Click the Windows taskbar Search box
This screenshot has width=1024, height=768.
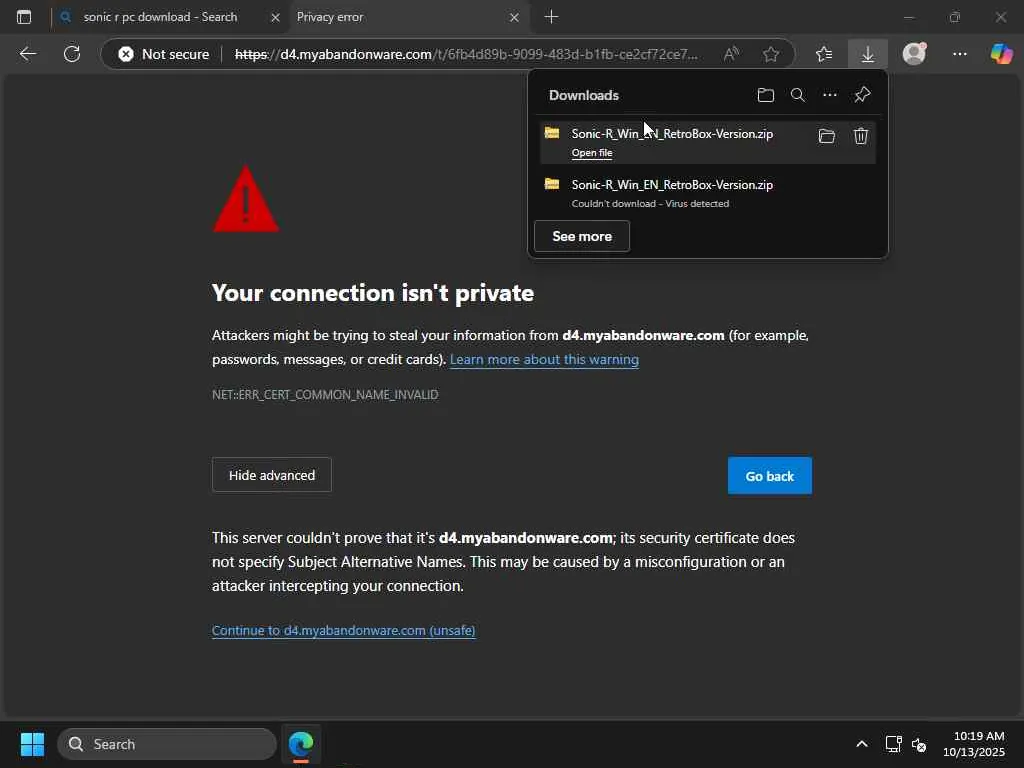[167, 744]
